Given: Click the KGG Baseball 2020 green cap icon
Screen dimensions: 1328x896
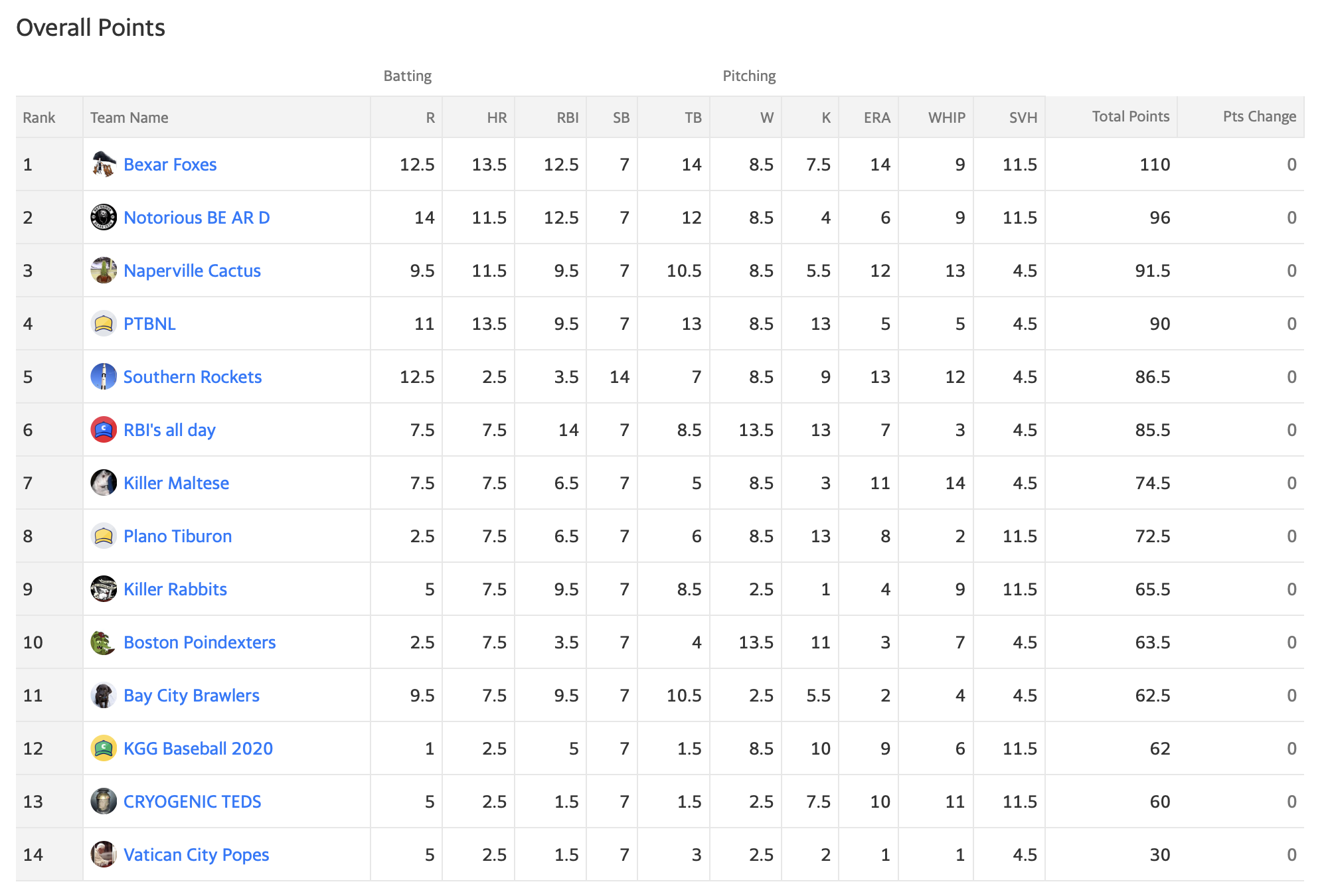Looking at the screenshot, I should tap(104, 748).
